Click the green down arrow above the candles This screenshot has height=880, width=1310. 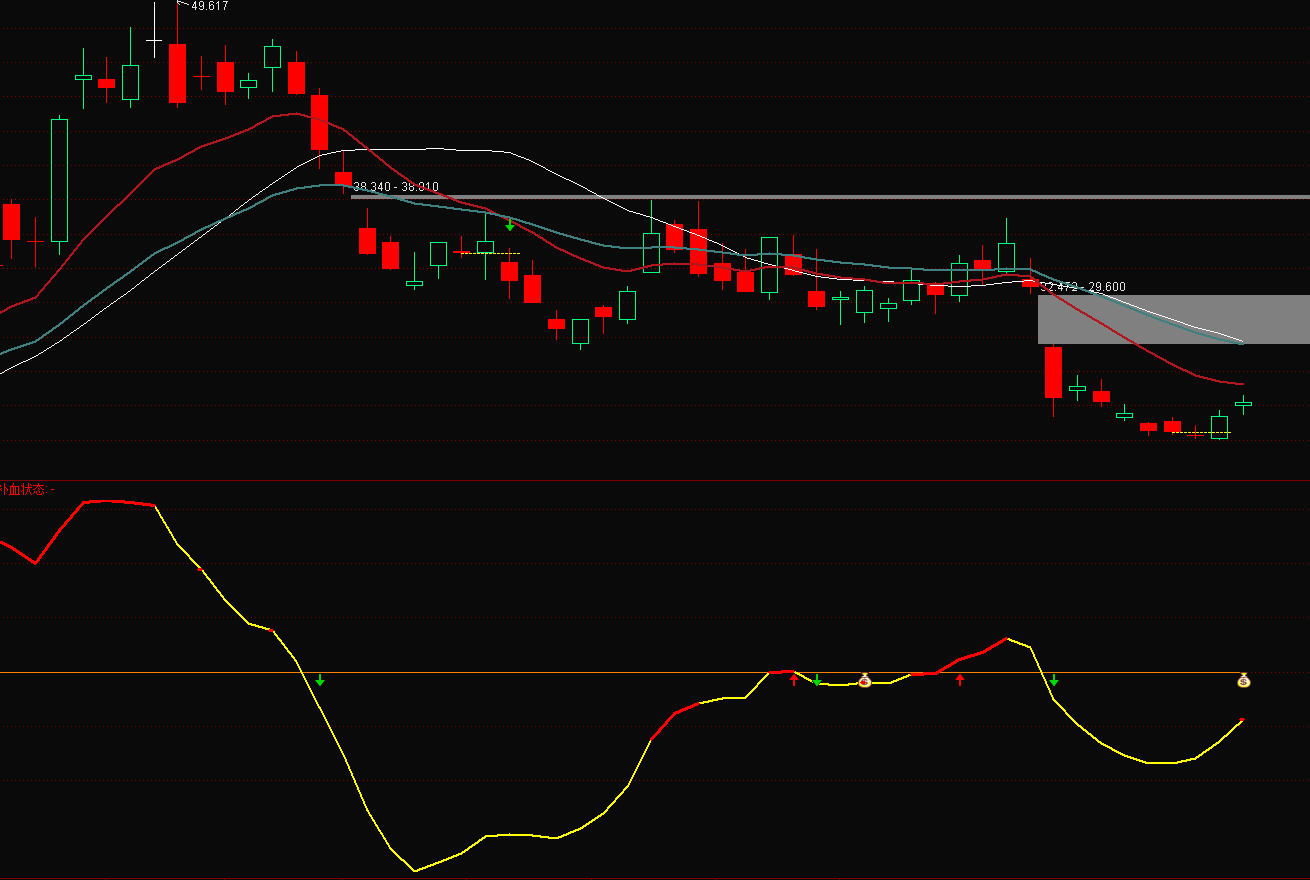point(510,225)
